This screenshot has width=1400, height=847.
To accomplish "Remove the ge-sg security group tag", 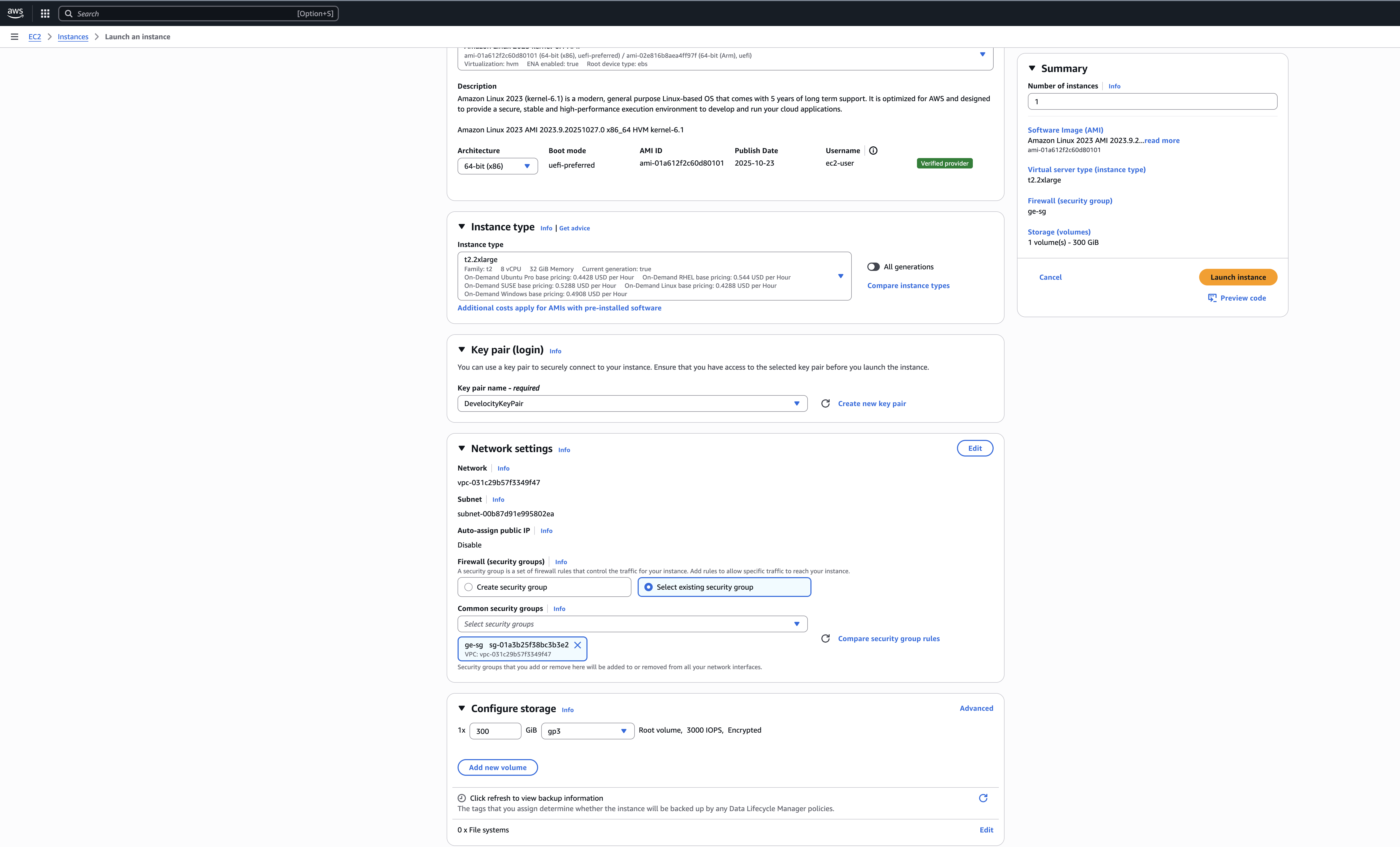I will point(578,645).
